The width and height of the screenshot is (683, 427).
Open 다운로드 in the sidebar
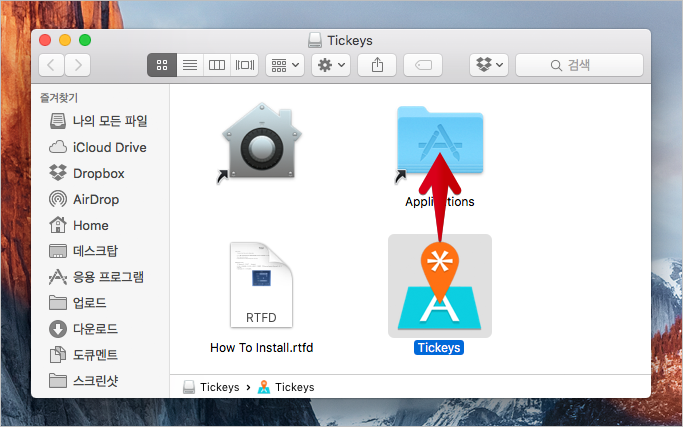click(83, 329)
